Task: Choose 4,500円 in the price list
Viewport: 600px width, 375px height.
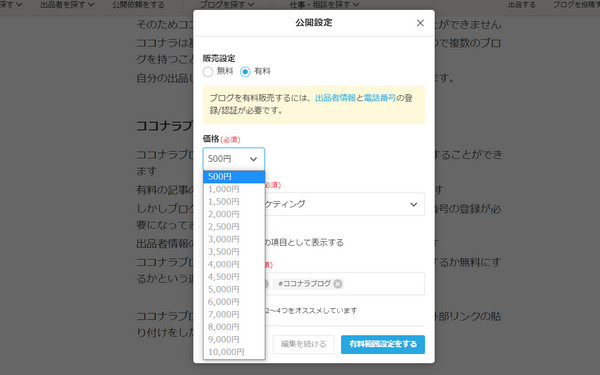Action: (234, 277)
